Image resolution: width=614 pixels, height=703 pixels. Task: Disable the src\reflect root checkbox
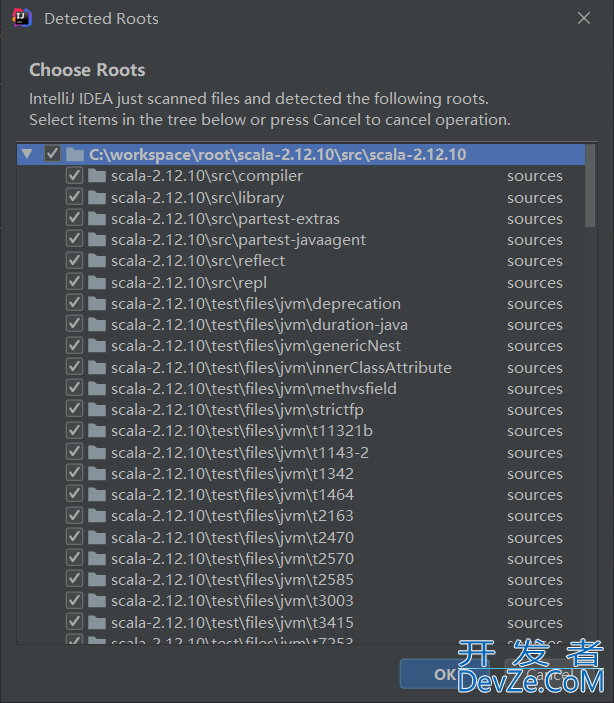(x=74, y=260)
